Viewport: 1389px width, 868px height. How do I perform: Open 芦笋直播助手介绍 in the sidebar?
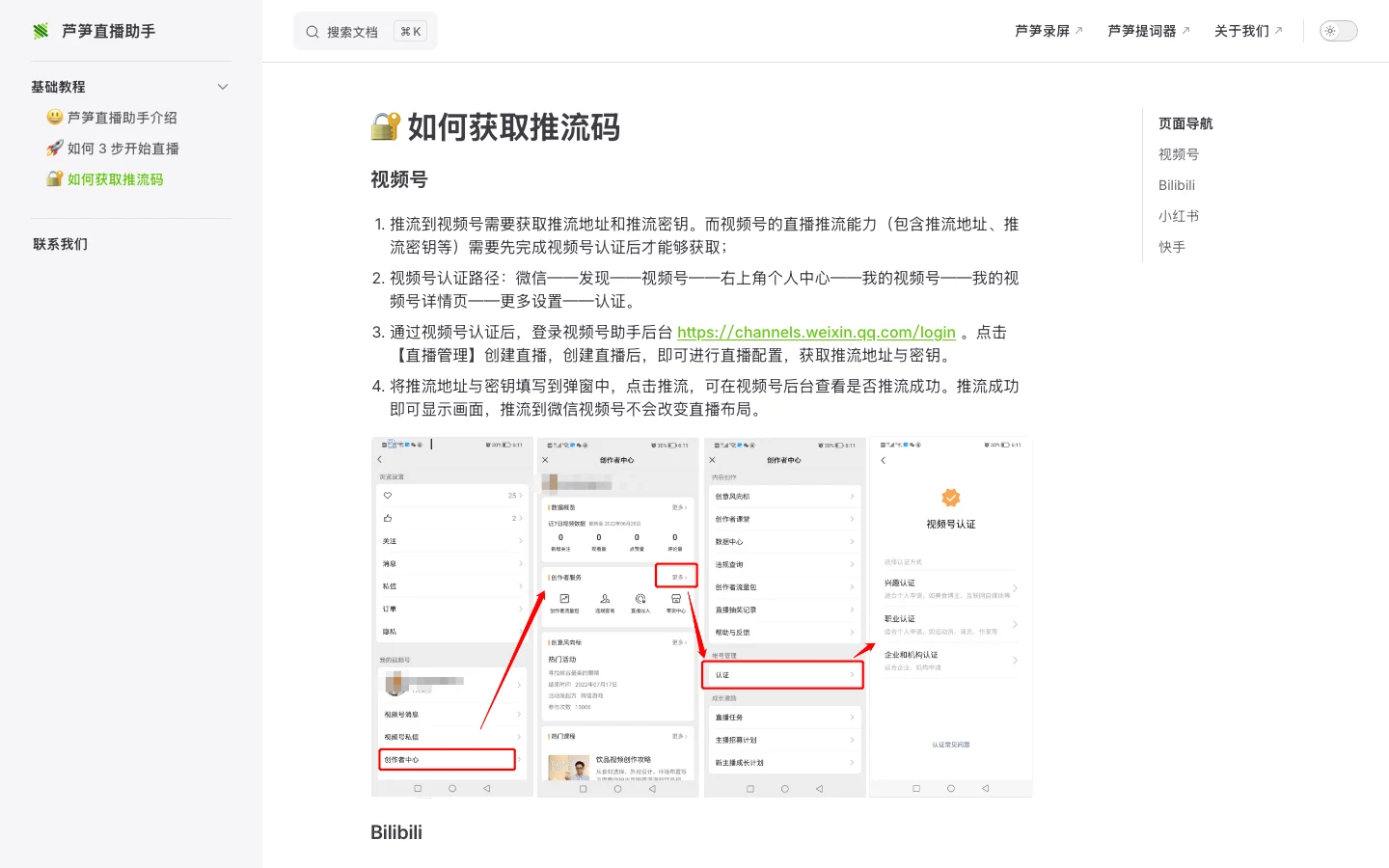click(x=113, y=118)
